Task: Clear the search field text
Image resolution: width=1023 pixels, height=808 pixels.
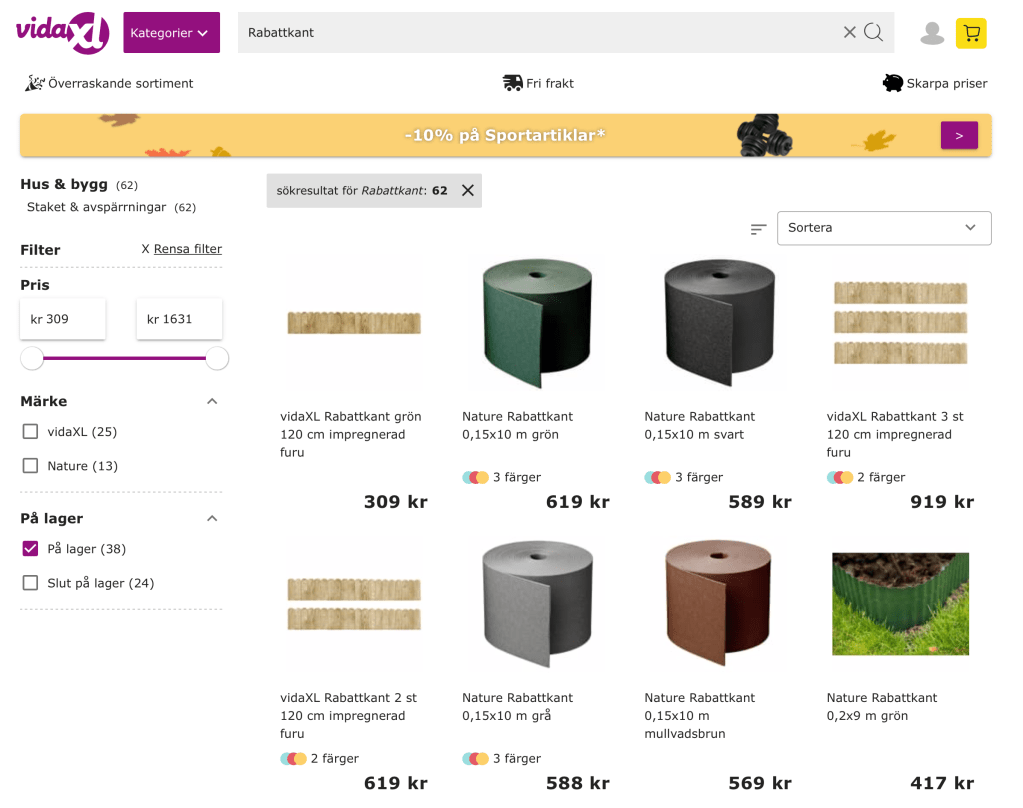Action: pos(850,32)
